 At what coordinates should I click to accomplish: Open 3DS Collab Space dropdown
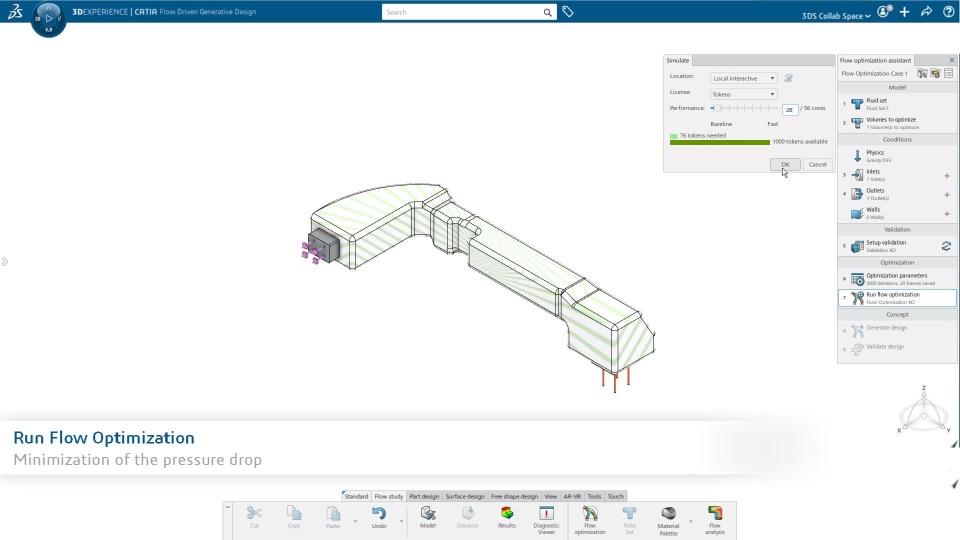[836, 16]
